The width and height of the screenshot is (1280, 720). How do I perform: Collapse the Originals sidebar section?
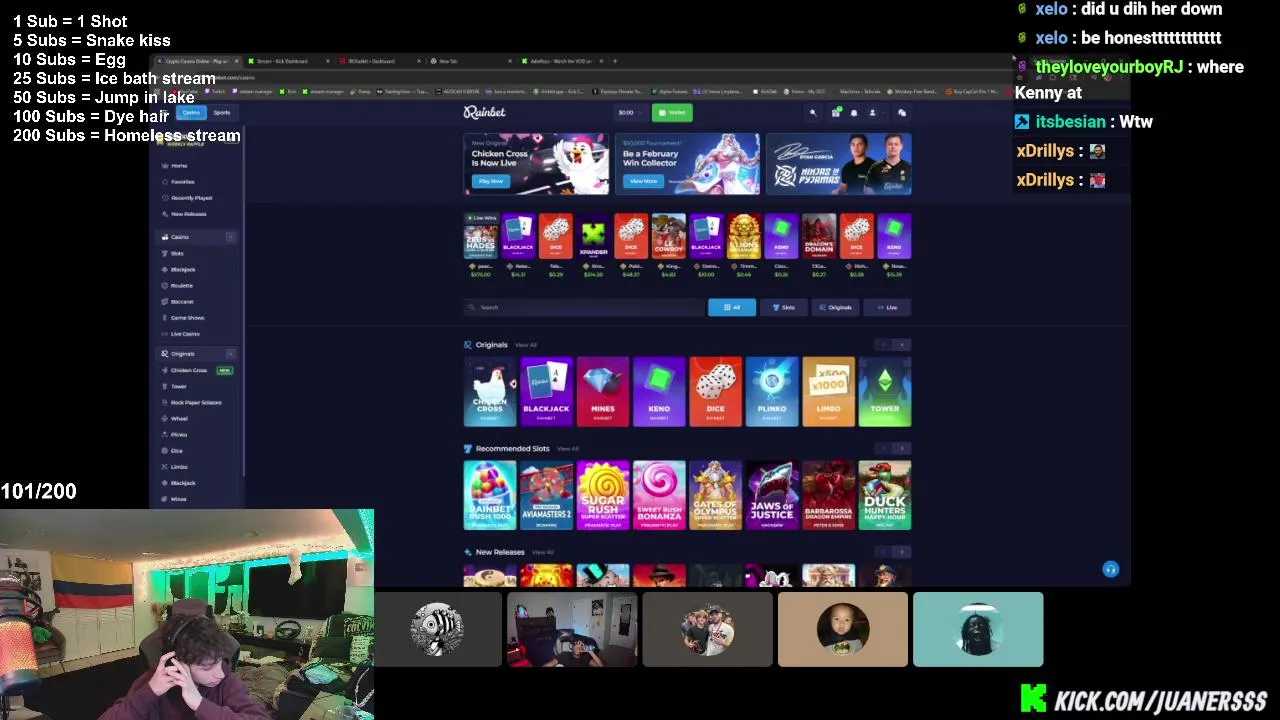[x=230, y=354]
